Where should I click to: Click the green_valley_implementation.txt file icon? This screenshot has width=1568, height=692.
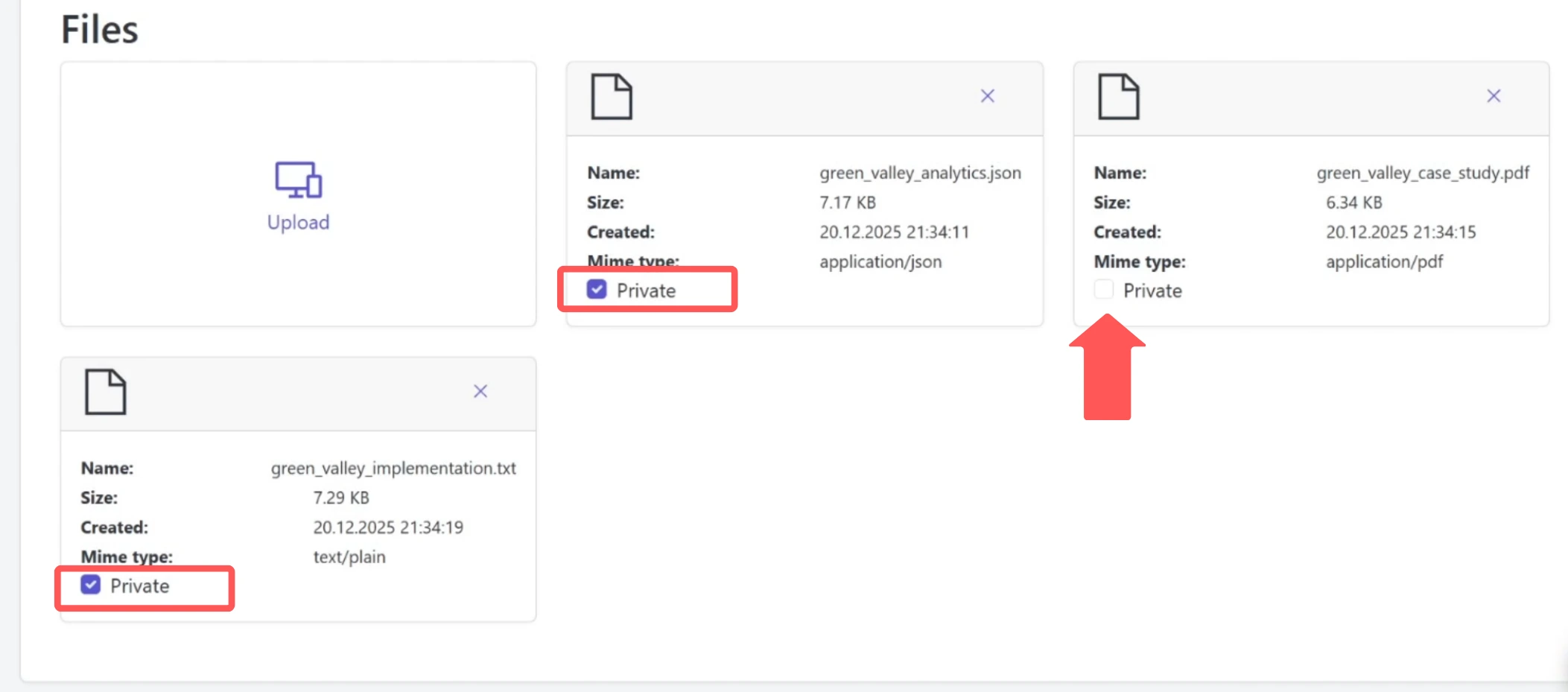[105, 392]
